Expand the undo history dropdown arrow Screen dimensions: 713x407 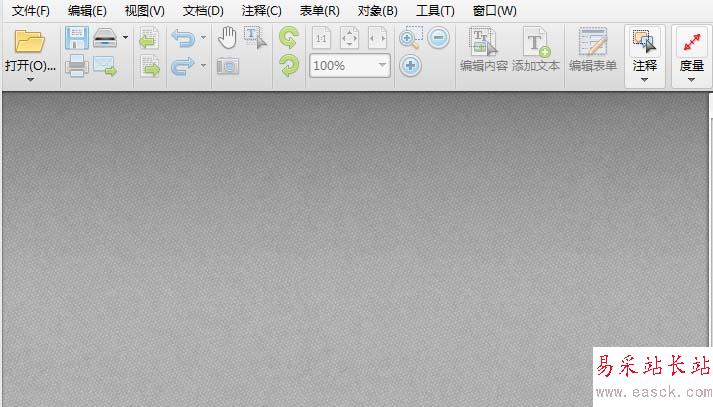coord(203,37)
